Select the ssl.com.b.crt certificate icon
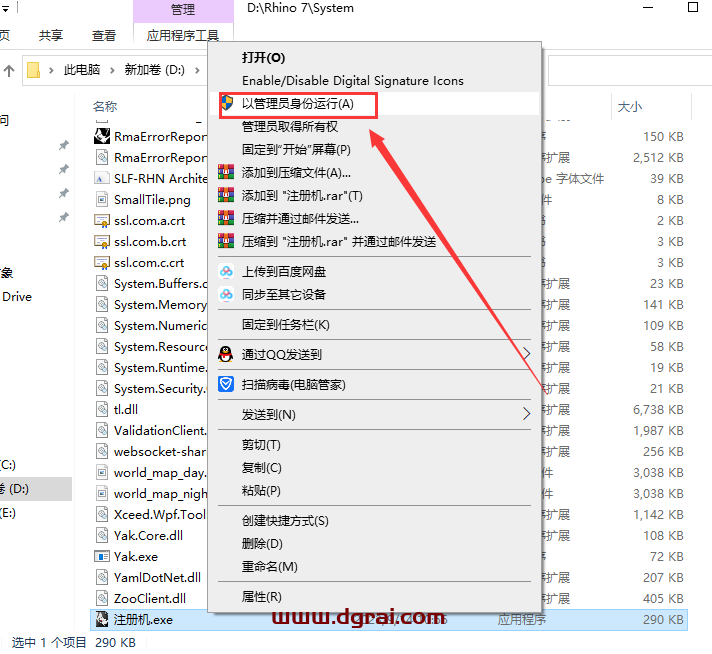Screen dimensions: 712x654 [x=102, y=242]
